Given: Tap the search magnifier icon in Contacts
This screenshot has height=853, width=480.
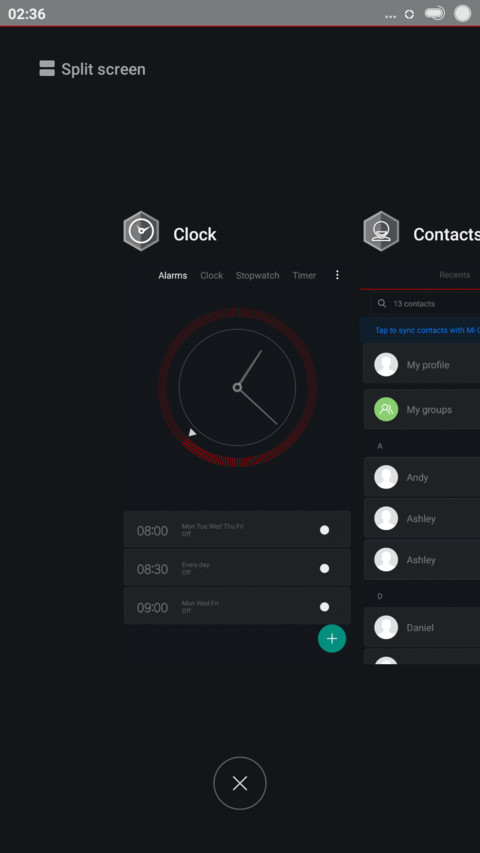Looking at the screenshot, I should [x=382, y=304].
